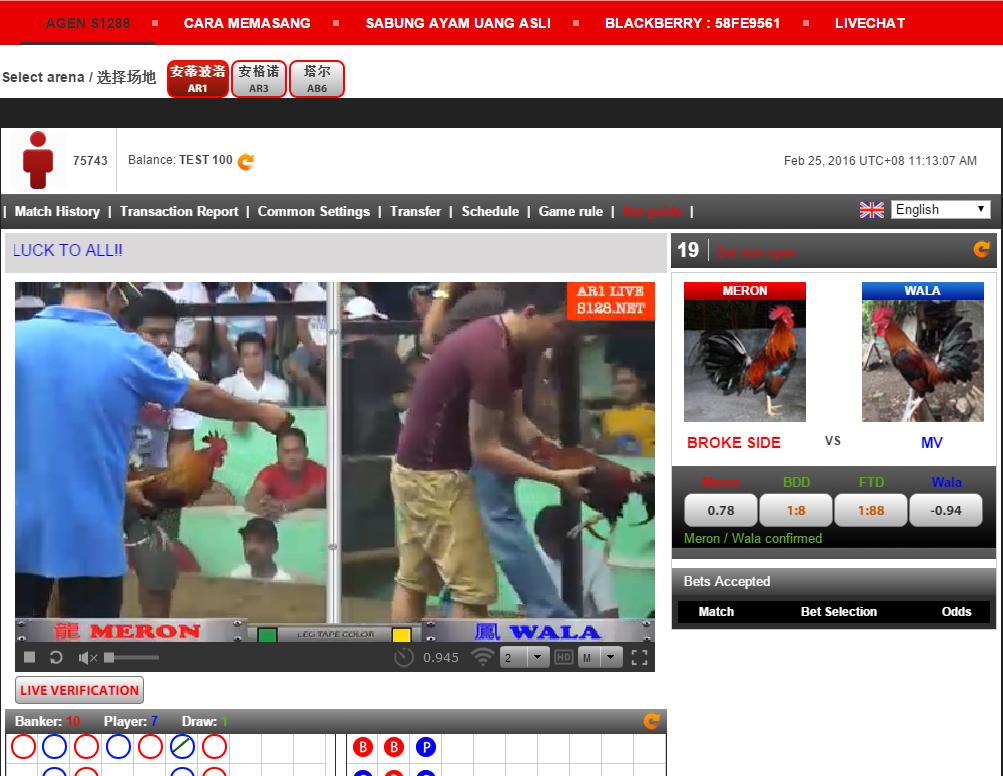1003x776 pixels.
Task: Click the red user avatar icon
Action: 39,160
